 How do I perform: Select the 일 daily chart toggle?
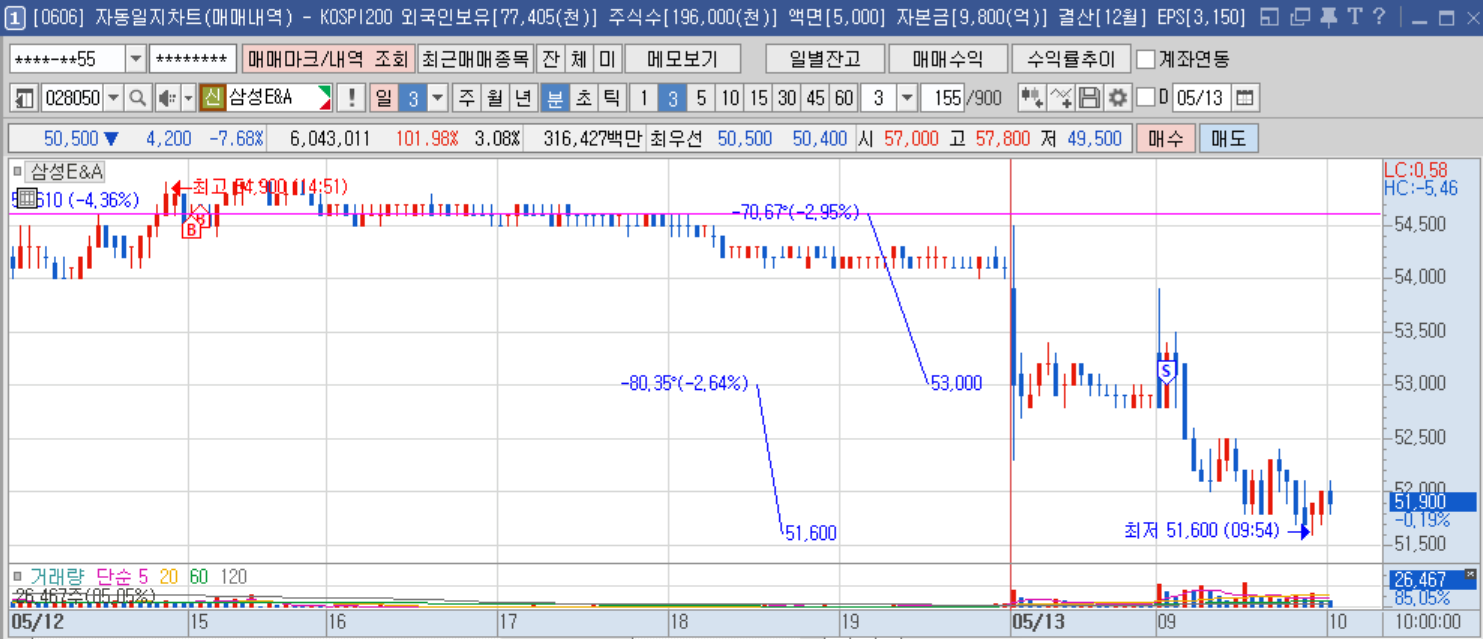[x=383, y=98]
